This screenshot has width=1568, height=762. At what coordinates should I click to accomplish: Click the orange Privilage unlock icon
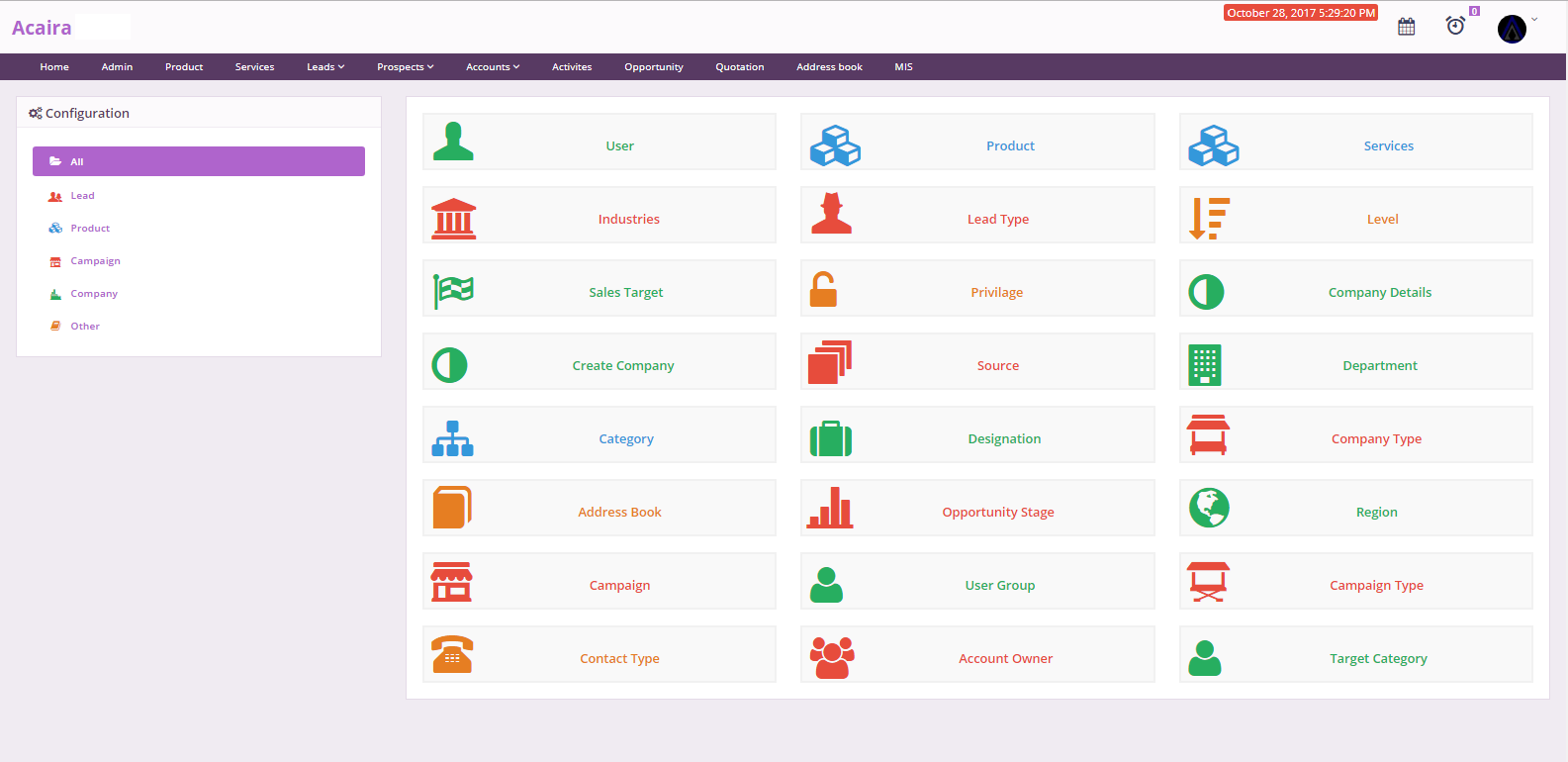pyautogui.click(x=823, y=290)
